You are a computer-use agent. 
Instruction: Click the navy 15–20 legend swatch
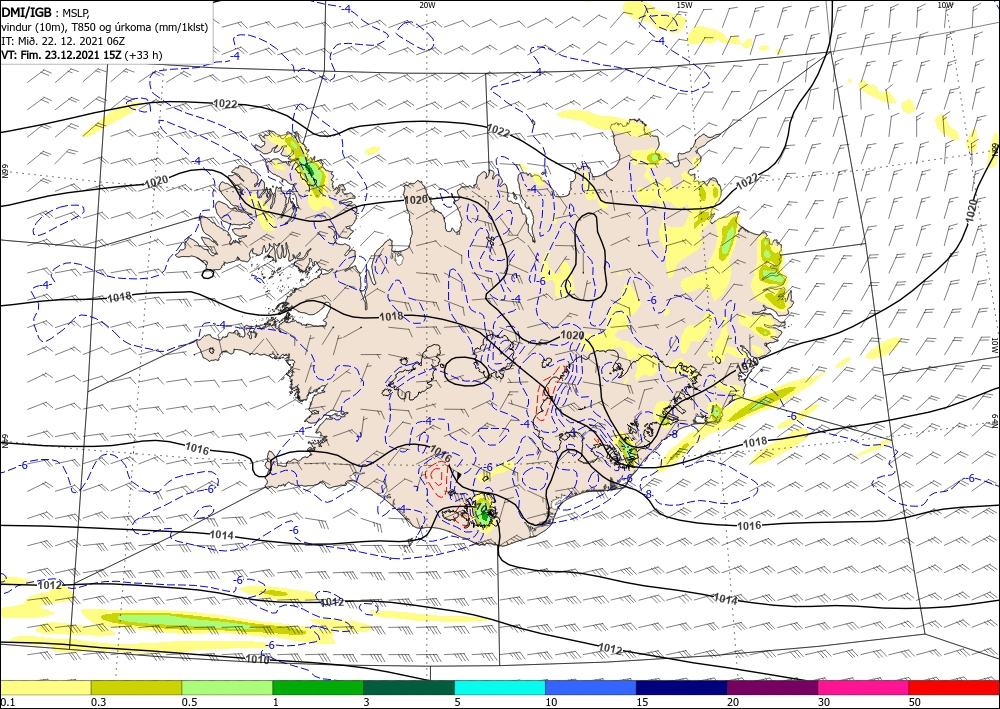coord(682,687)
